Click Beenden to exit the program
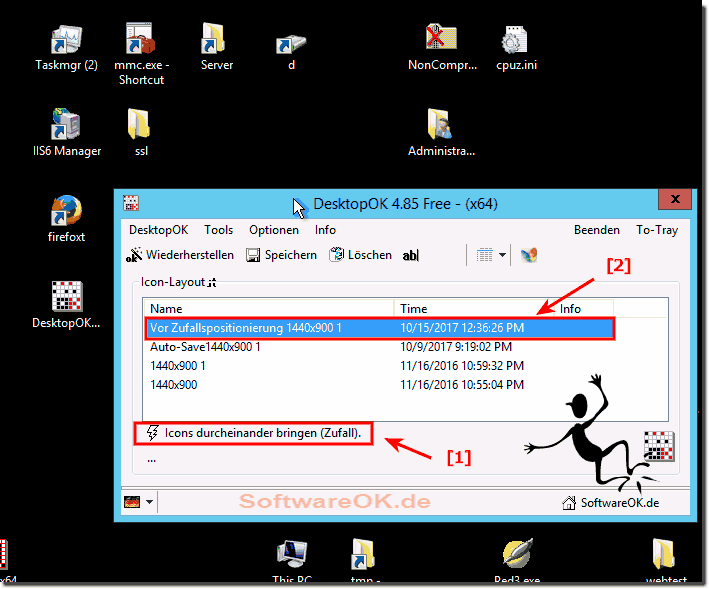709x589 pixels. tap(596, 230)
